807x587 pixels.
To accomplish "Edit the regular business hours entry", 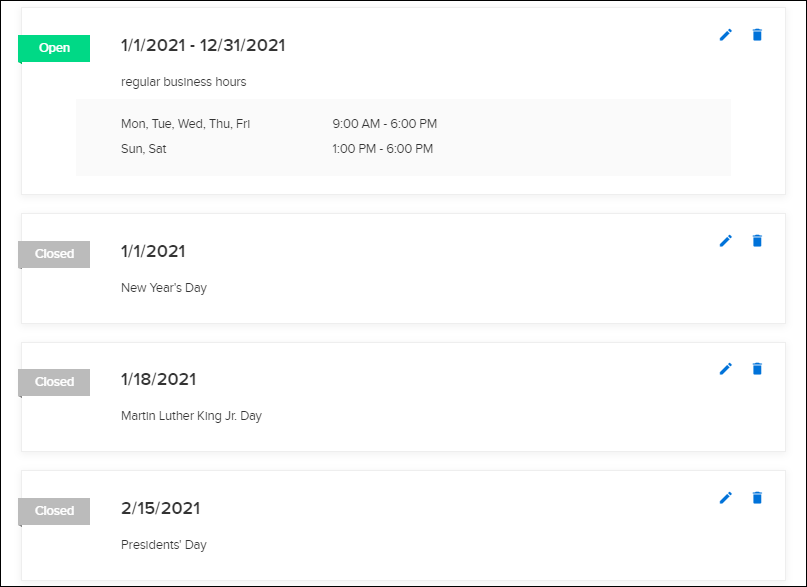I will coord(726,35).
